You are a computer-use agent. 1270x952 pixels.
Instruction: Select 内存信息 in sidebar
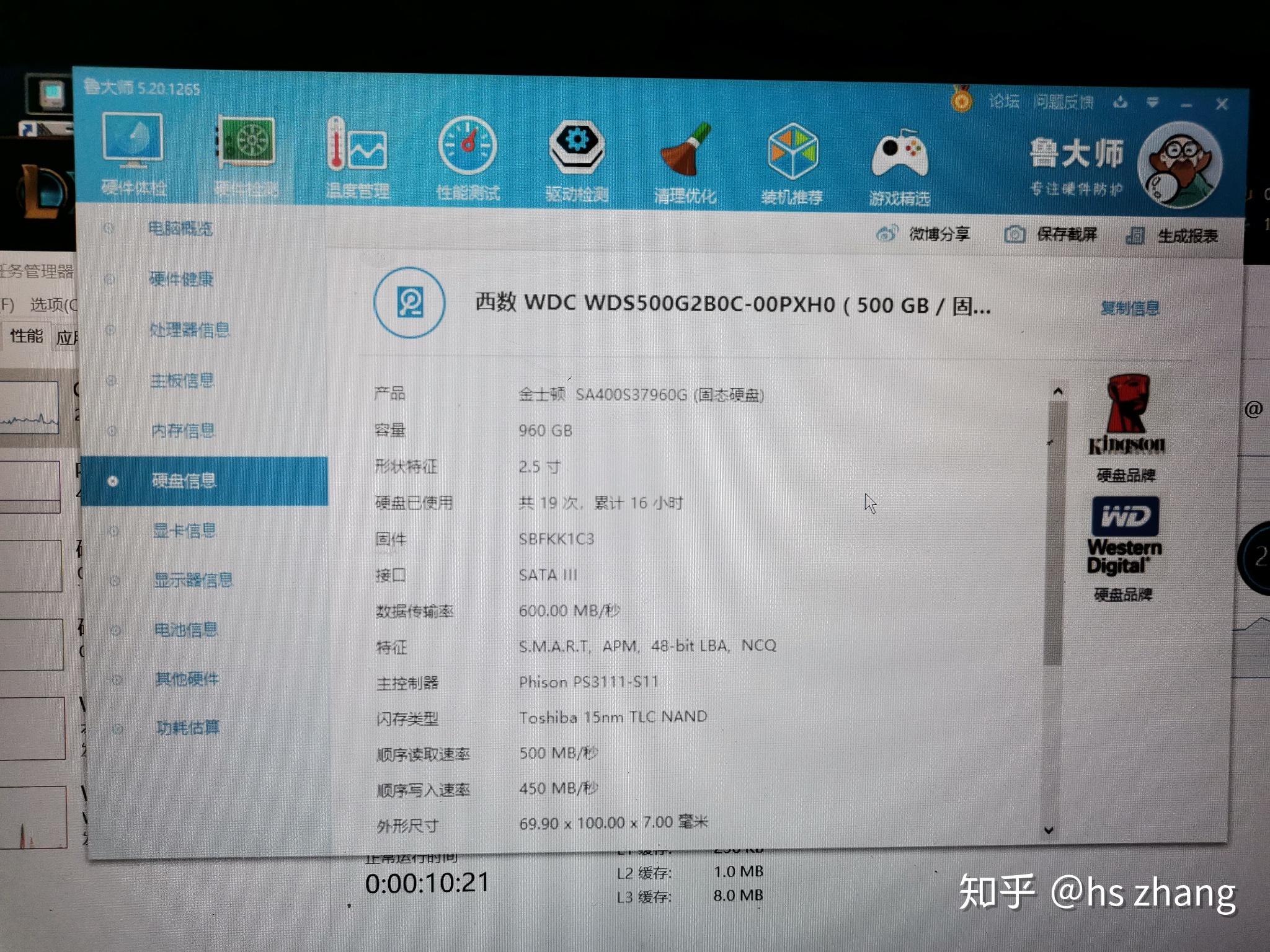pyautogui.click(x=184, y=430)
